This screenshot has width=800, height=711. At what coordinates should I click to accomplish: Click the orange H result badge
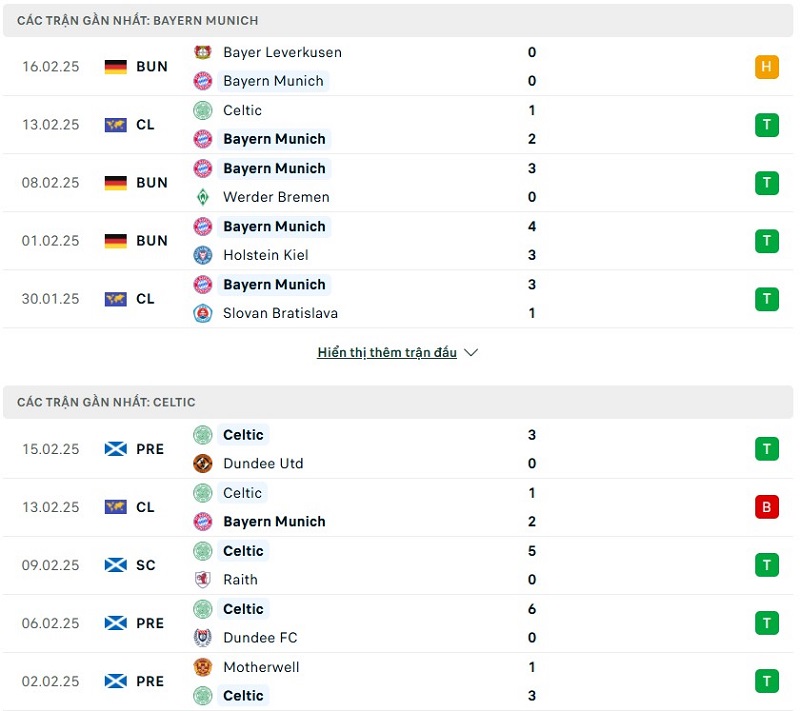pyautogui.click(x=766, y=66)
